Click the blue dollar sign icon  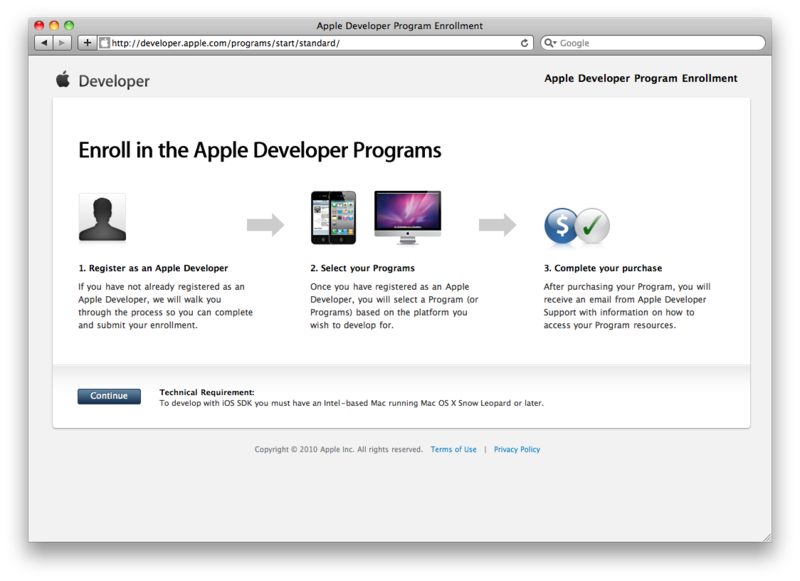tap(561, 225)
